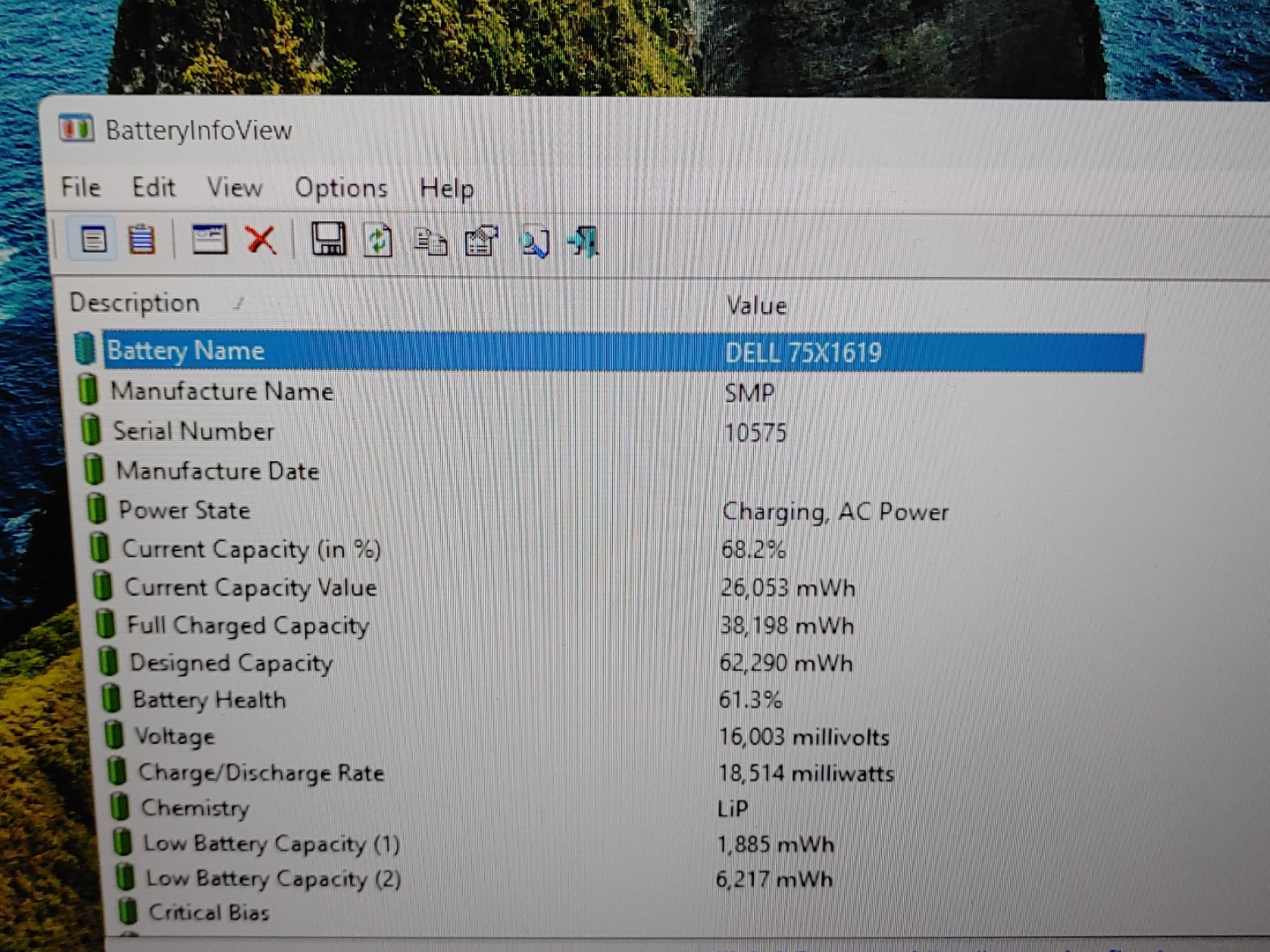The image size is (1270, 952).
Task: Open the Options menu
Action: (341, 188)
